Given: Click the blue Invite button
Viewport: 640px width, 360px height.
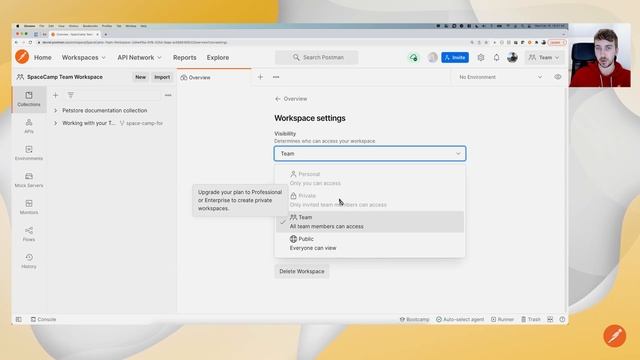Looking at the screenshot, I should (455, 58).
